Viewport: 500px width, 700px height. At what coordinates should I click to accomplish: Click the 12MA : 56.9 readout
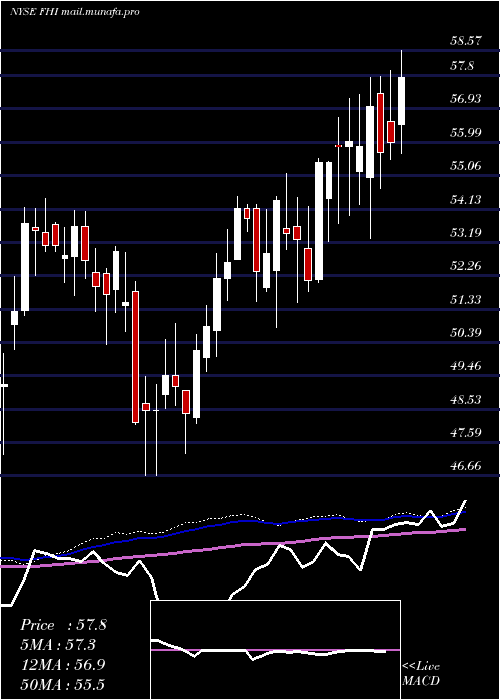coord(63,665)
